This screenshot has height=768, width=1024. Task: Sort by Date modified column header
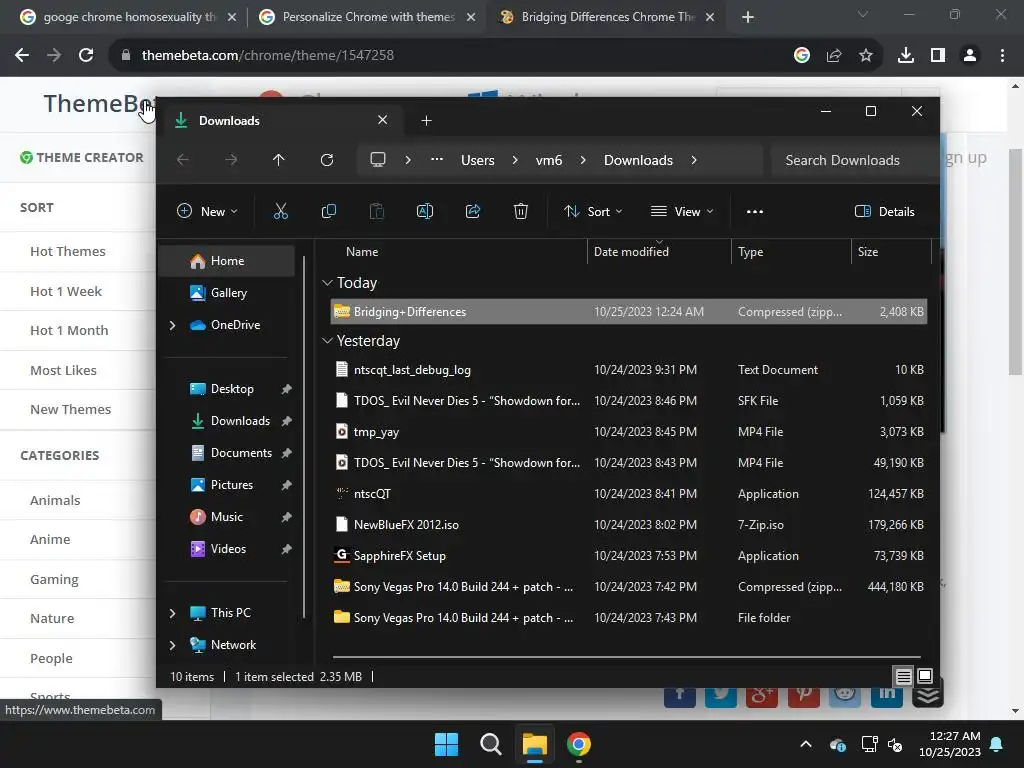(658, 251)
